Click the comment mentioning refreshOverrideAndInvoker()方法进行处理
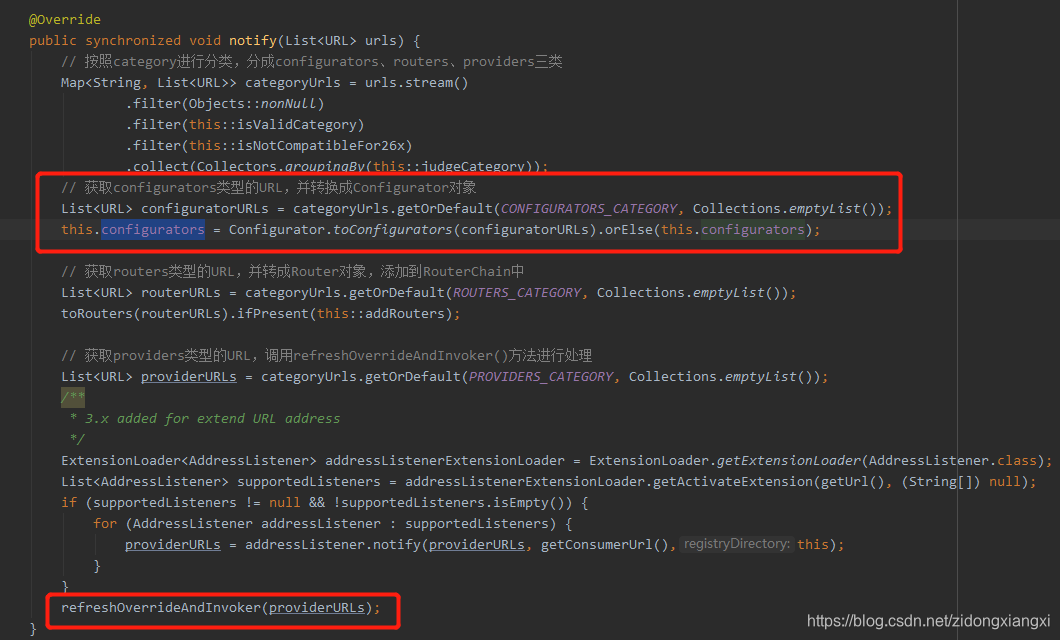1060x640 pixels. coord(327,355)
